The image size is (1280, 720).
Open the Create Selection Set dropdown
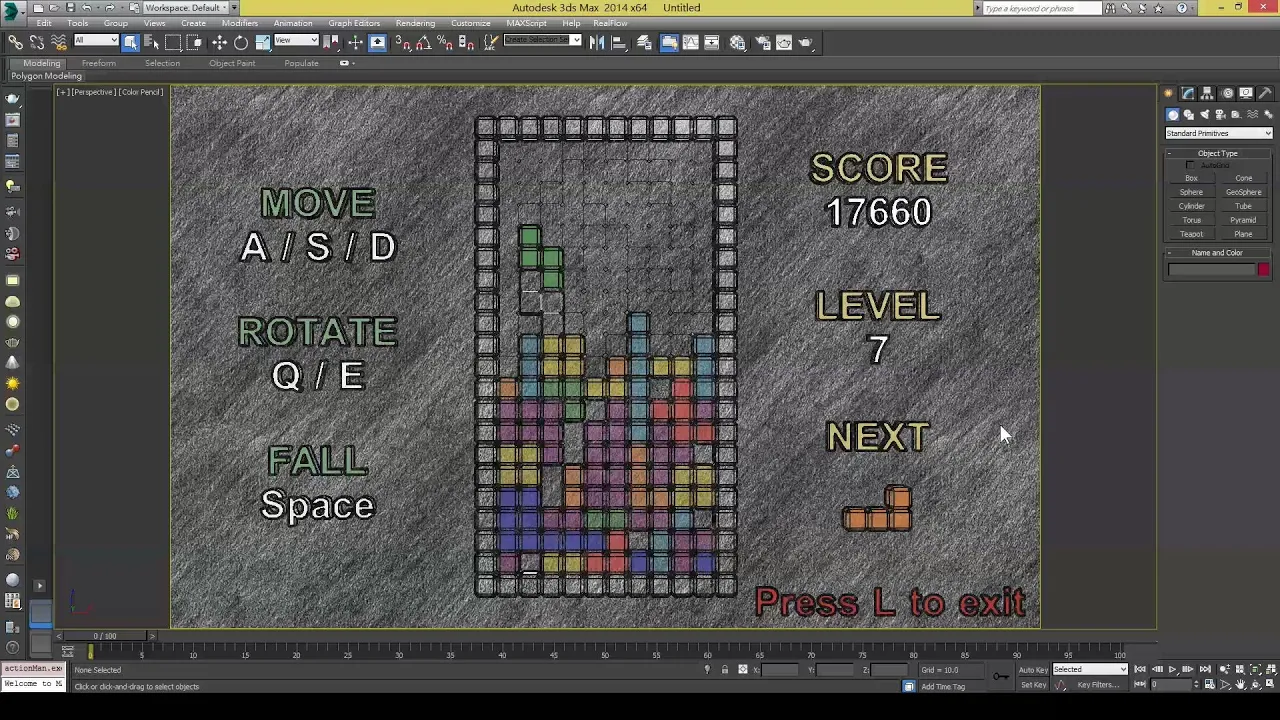[542, 40]
